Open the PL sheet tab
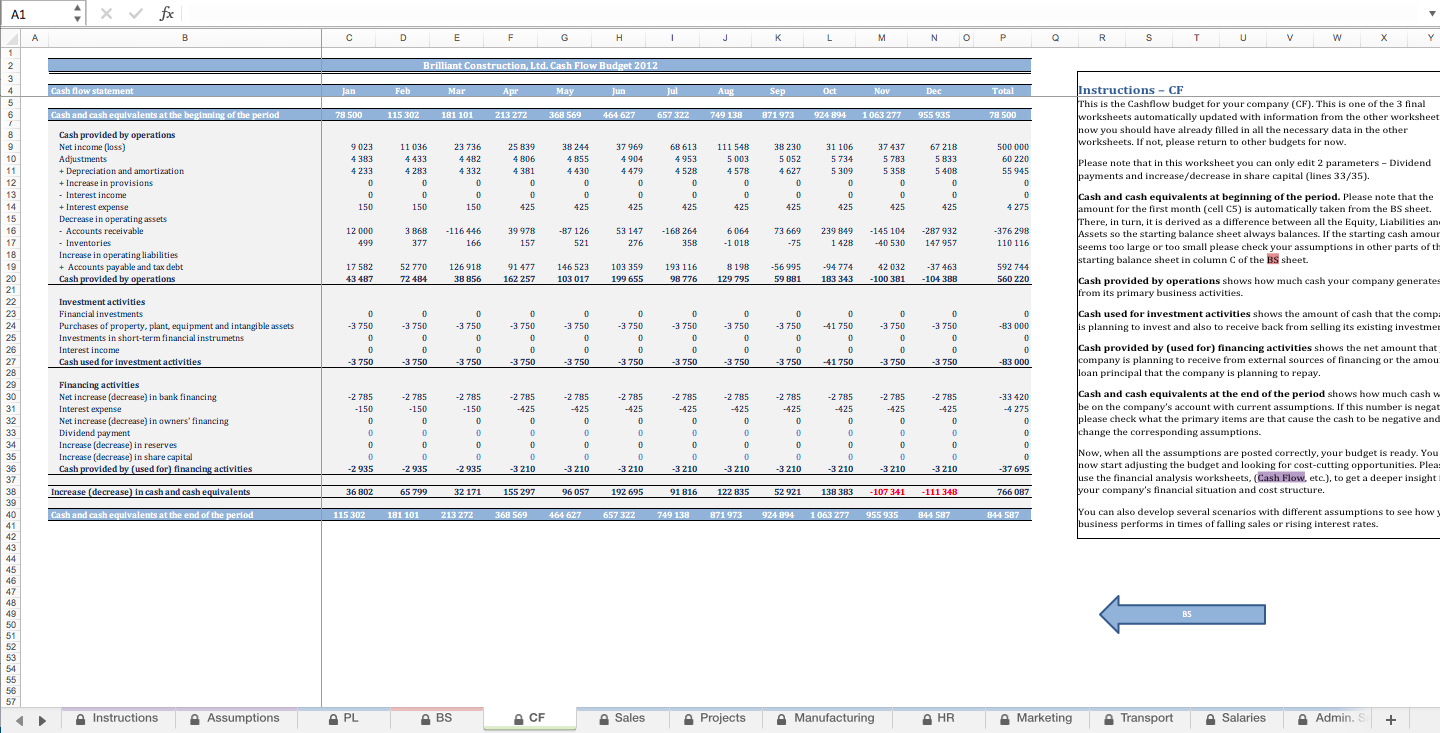This screenshot has height=733, width=1440. [x=343, y=718]
